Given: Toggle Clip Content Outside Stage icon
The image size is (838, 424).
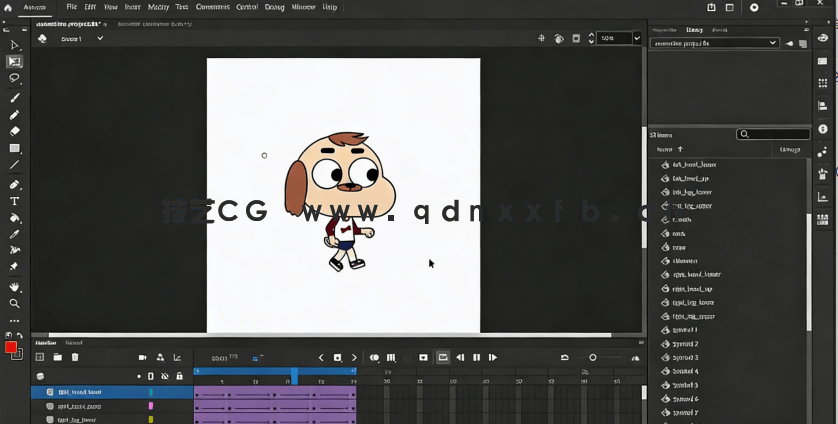Looking at the screenshot, I should tap(576, 38).
